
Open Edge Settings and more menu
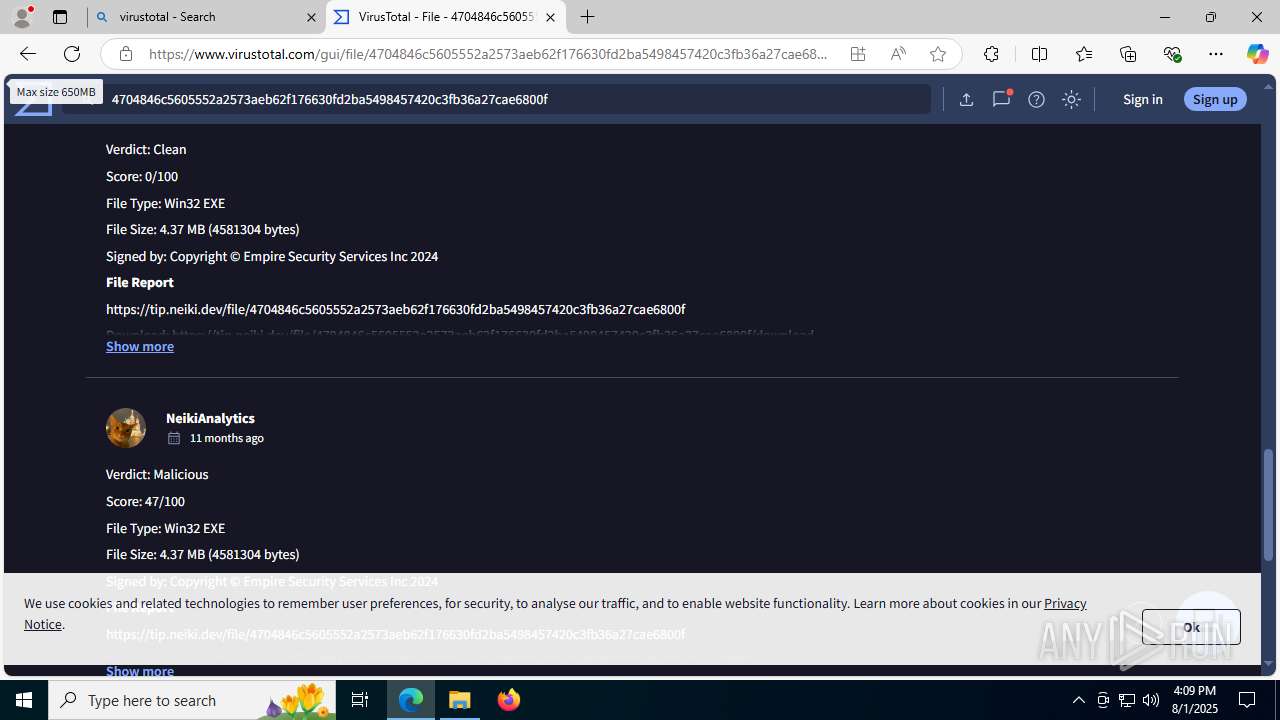point(1216,54)
